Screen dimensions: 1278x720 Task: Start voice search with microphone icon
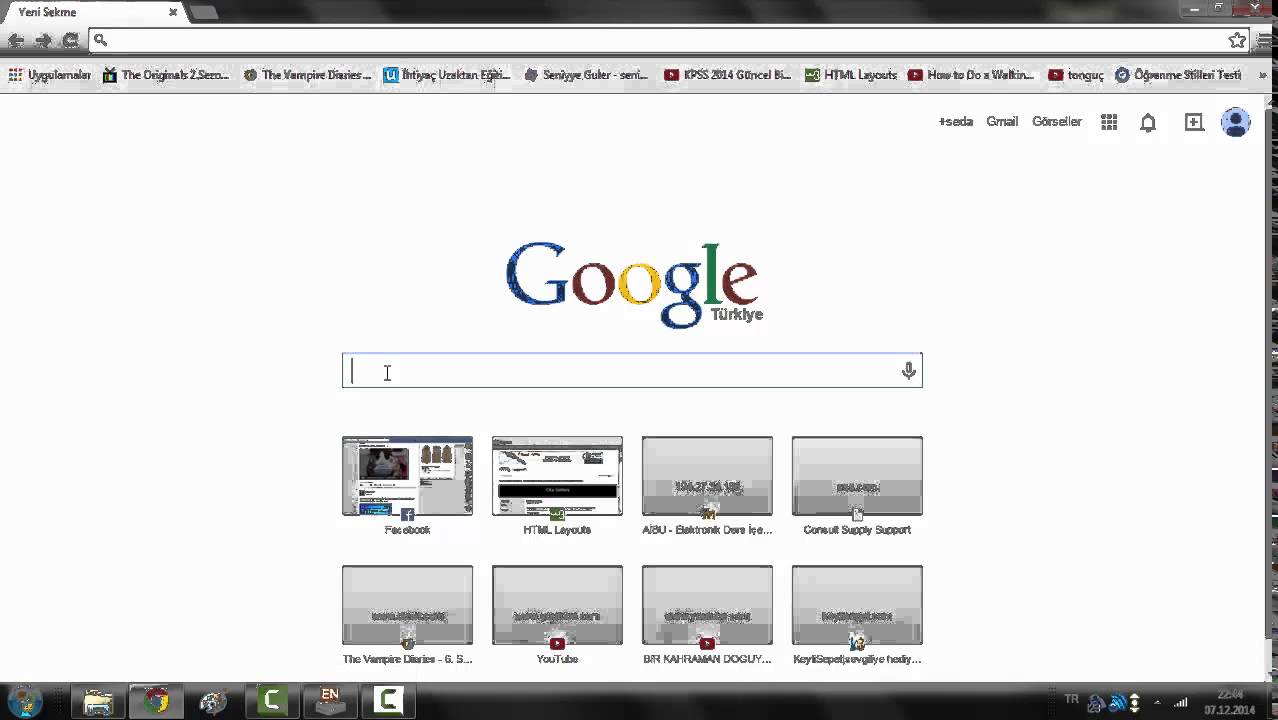[x=908, y=370]
